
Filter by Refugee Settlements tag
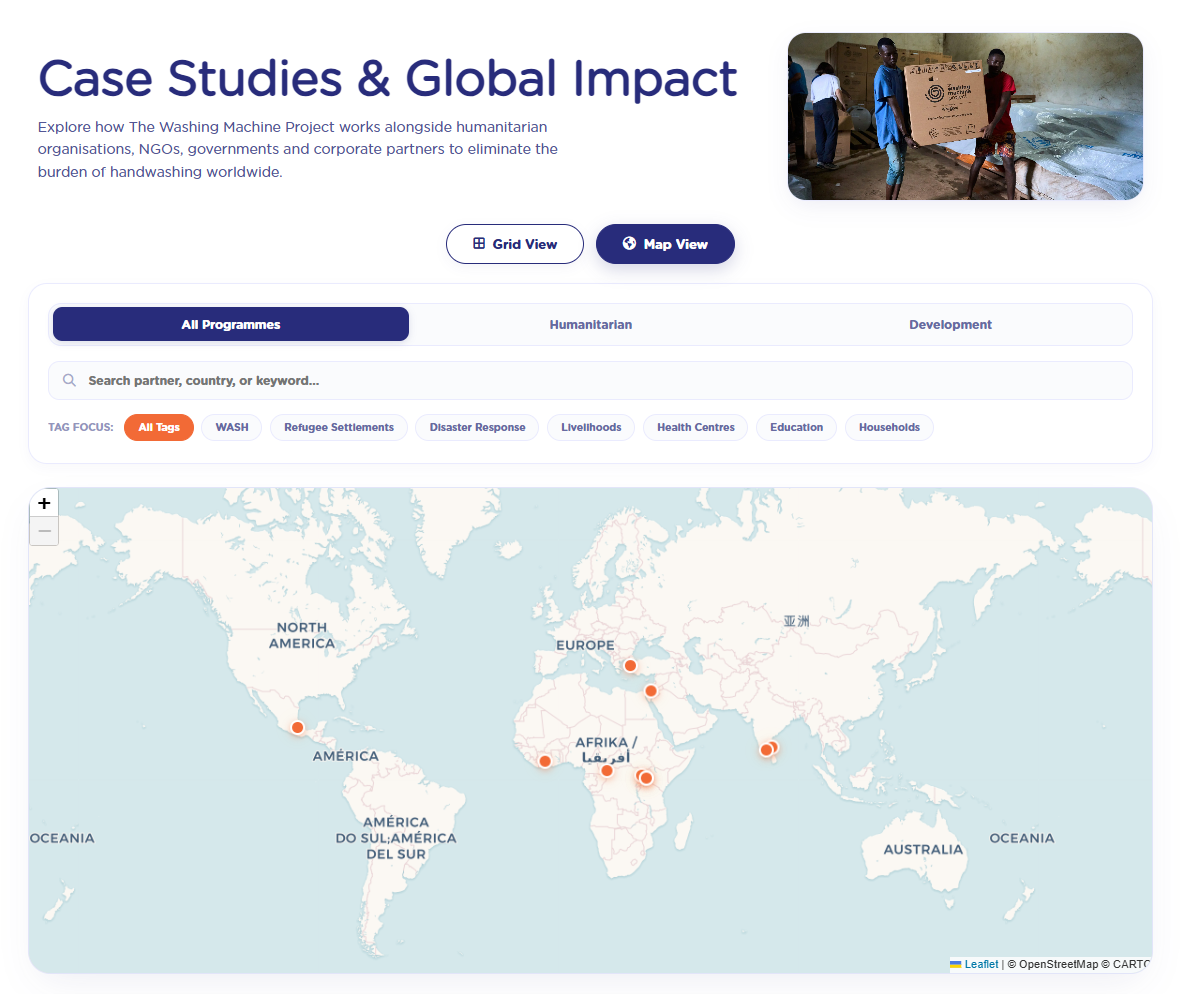pyautogui.click(x=339, y=427)
